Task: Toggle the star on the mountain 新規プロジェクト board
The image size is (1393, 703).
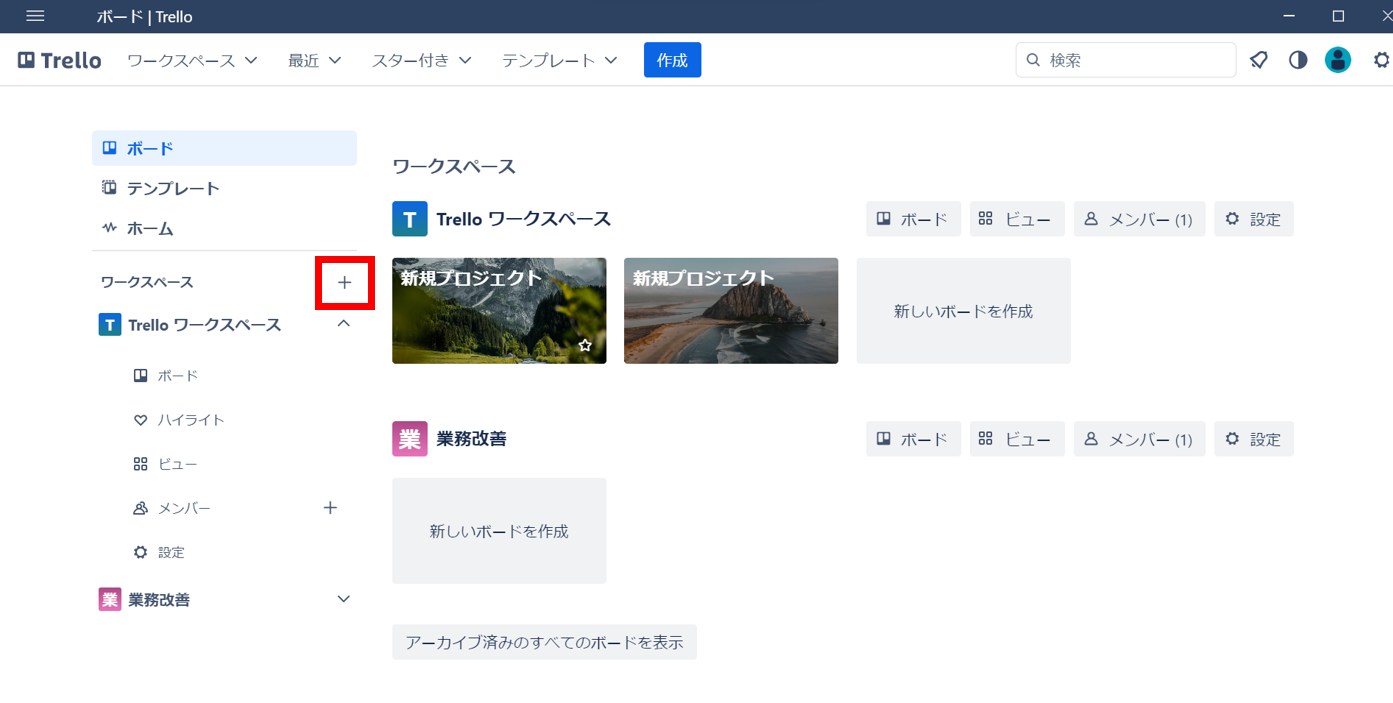Action: 585,344
